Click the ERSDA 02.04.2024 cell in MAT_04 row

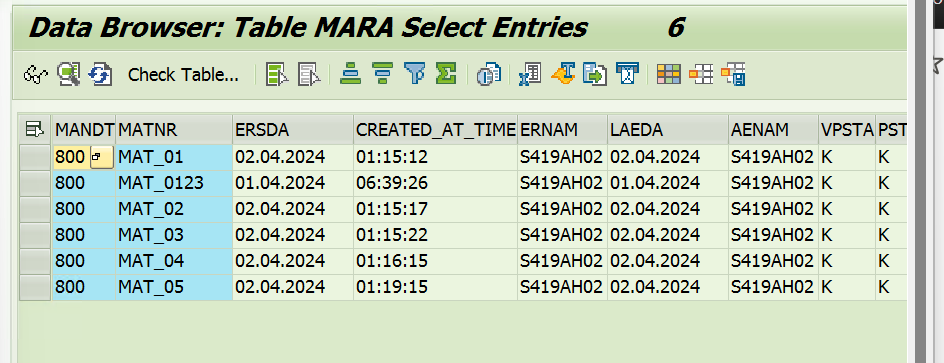tap(293, 261)
